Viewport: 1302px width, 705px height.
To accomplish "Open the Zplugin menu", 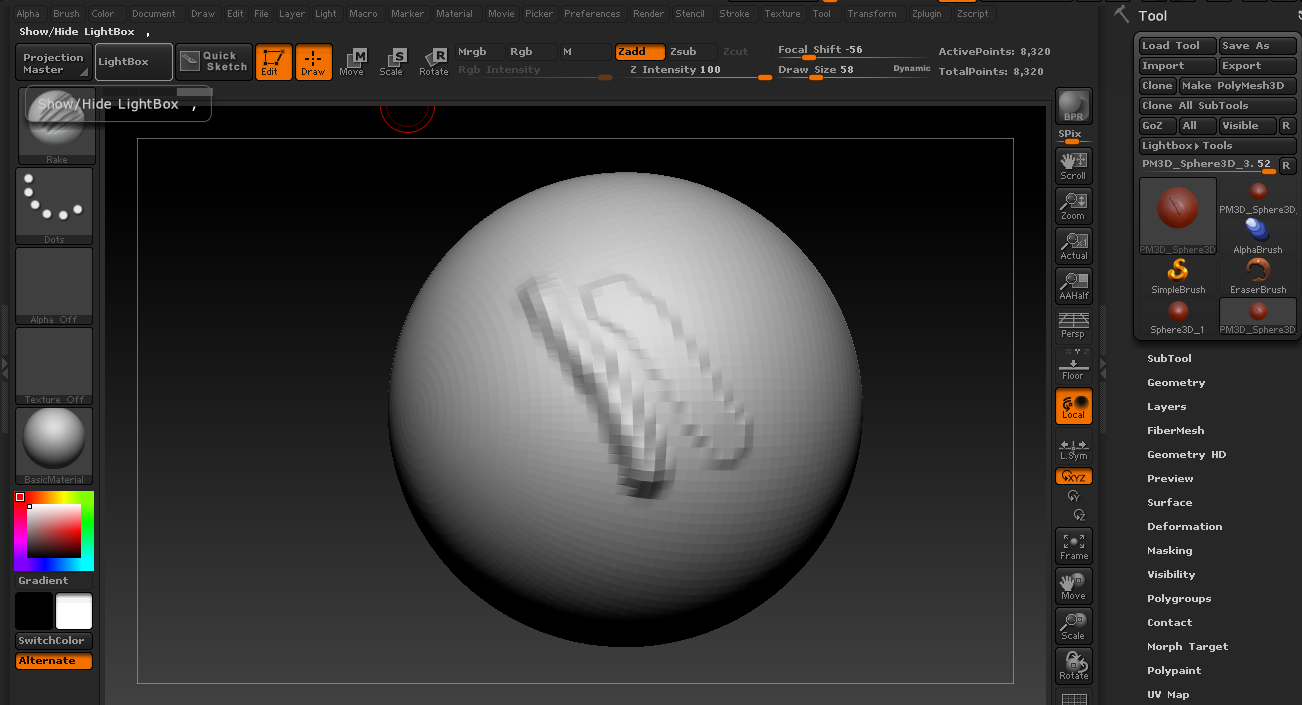I will point(925,14).
